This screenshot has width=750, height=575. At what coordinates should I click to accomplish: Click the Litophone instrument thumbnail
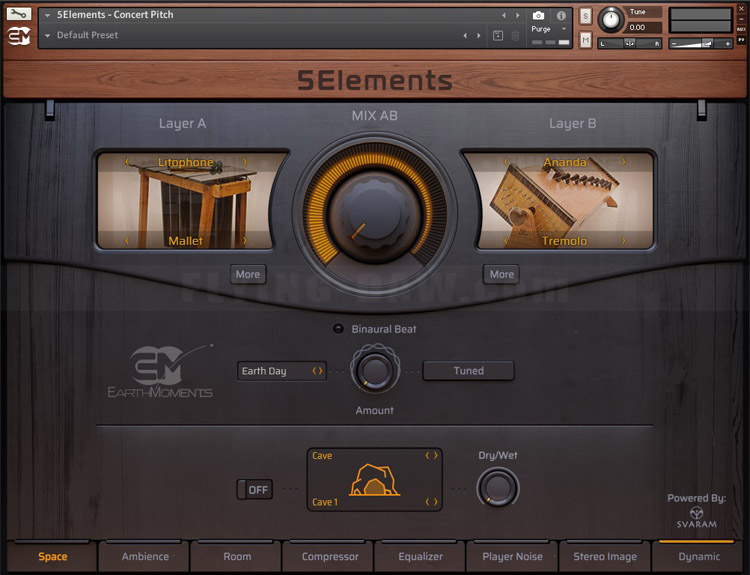pyautogui.click(x=185, y=201)
